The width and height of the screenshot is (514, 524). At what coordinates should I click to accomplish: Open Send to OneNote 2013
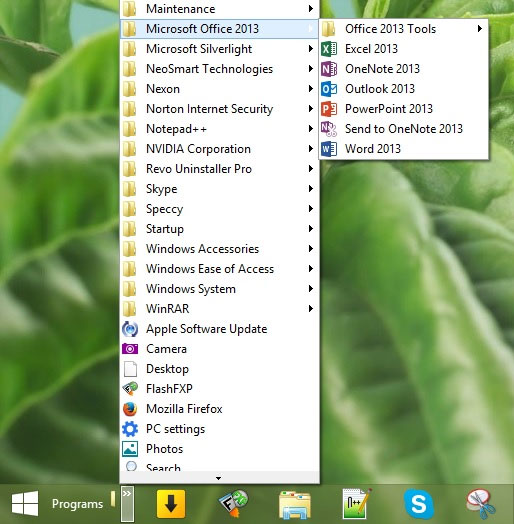click(x=404, y=129)
